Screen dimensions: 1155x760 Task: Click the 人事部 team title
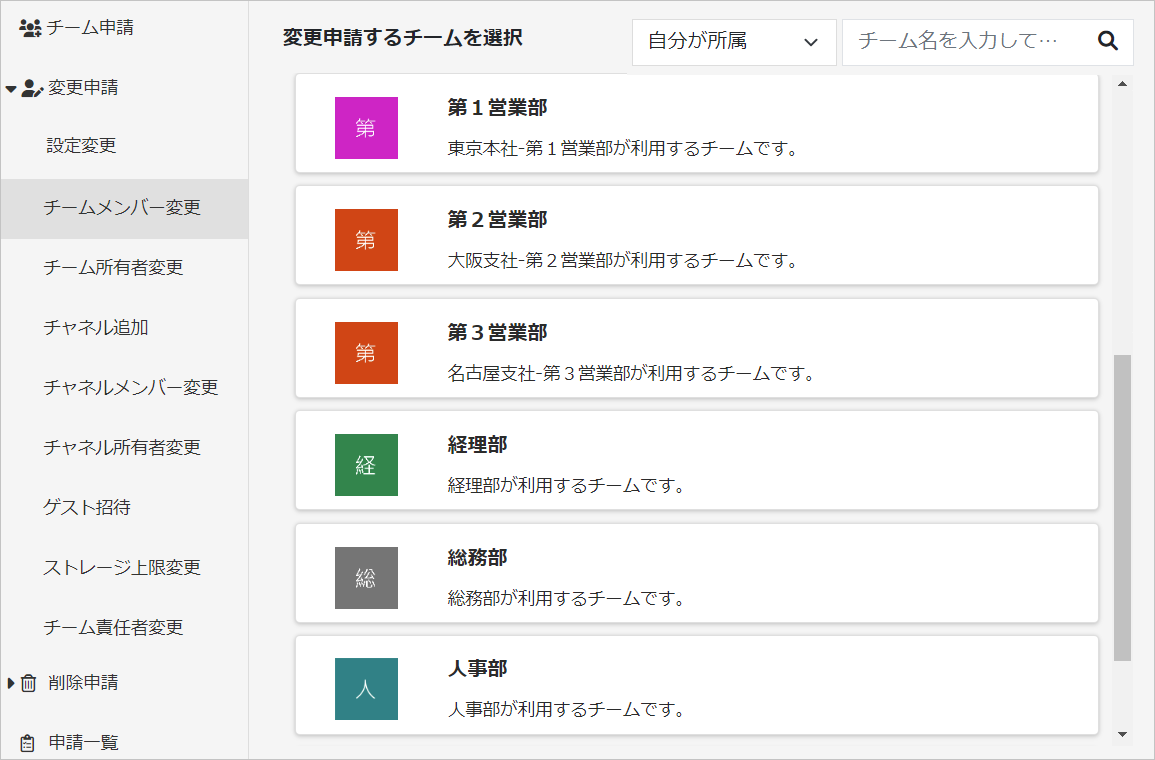pos(477,669)
